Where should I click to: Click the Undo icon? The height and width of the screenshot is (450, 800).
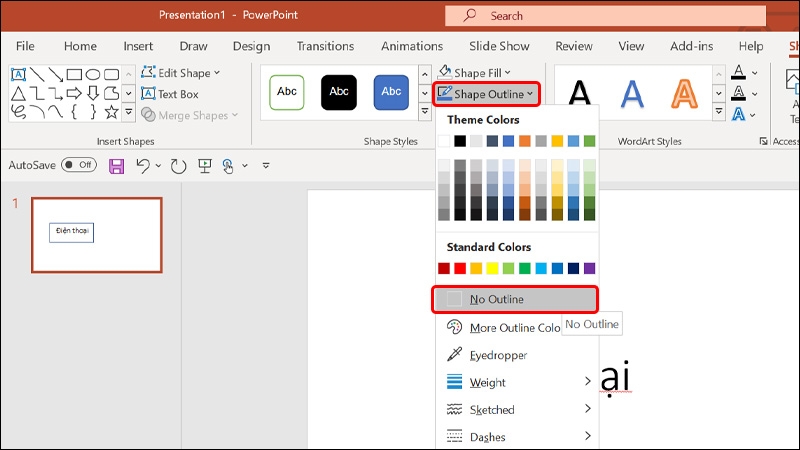point(143,166)
